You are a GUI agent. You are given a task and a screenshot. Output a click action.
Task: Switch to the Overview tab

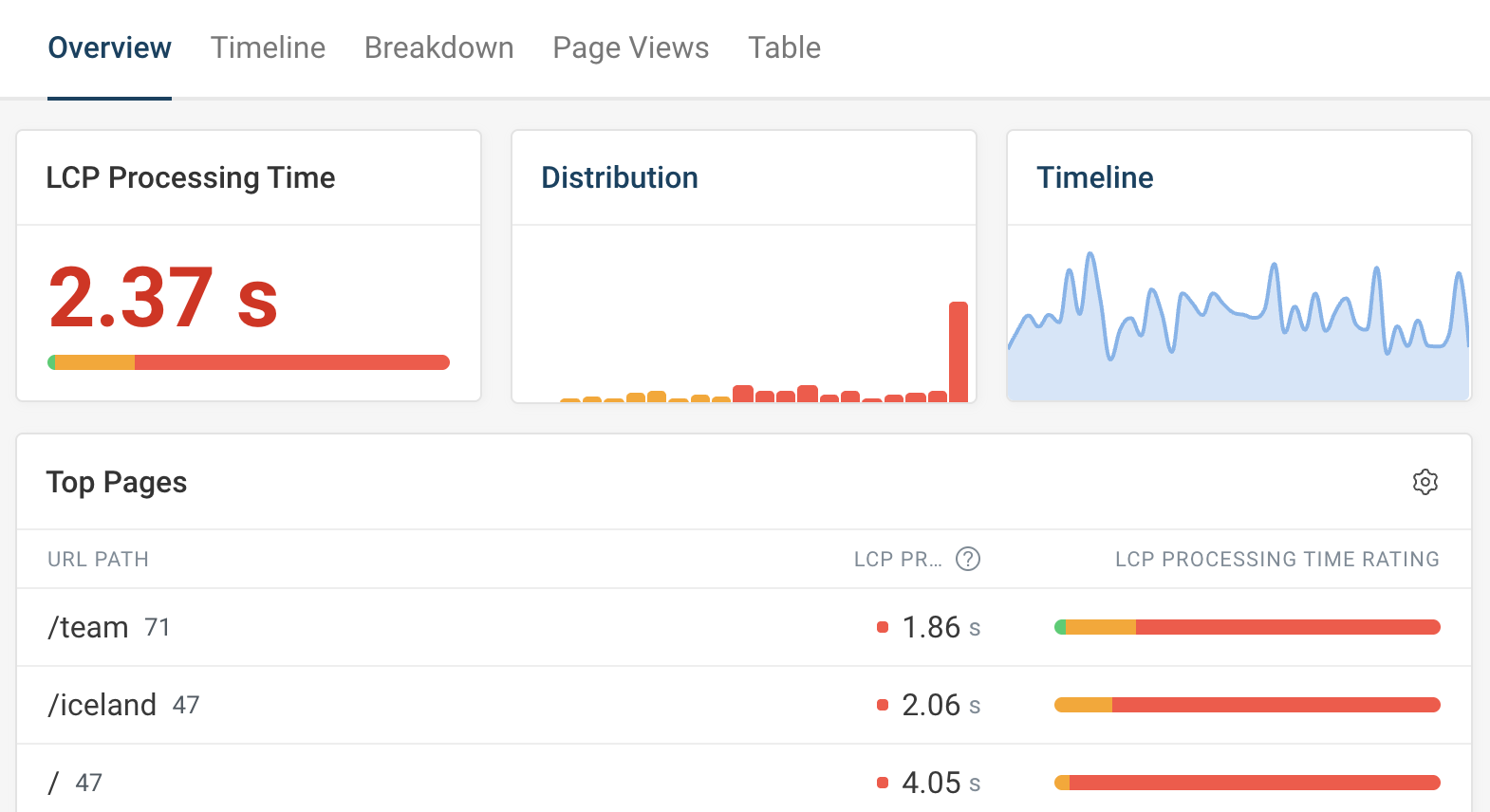click(109, 47)
